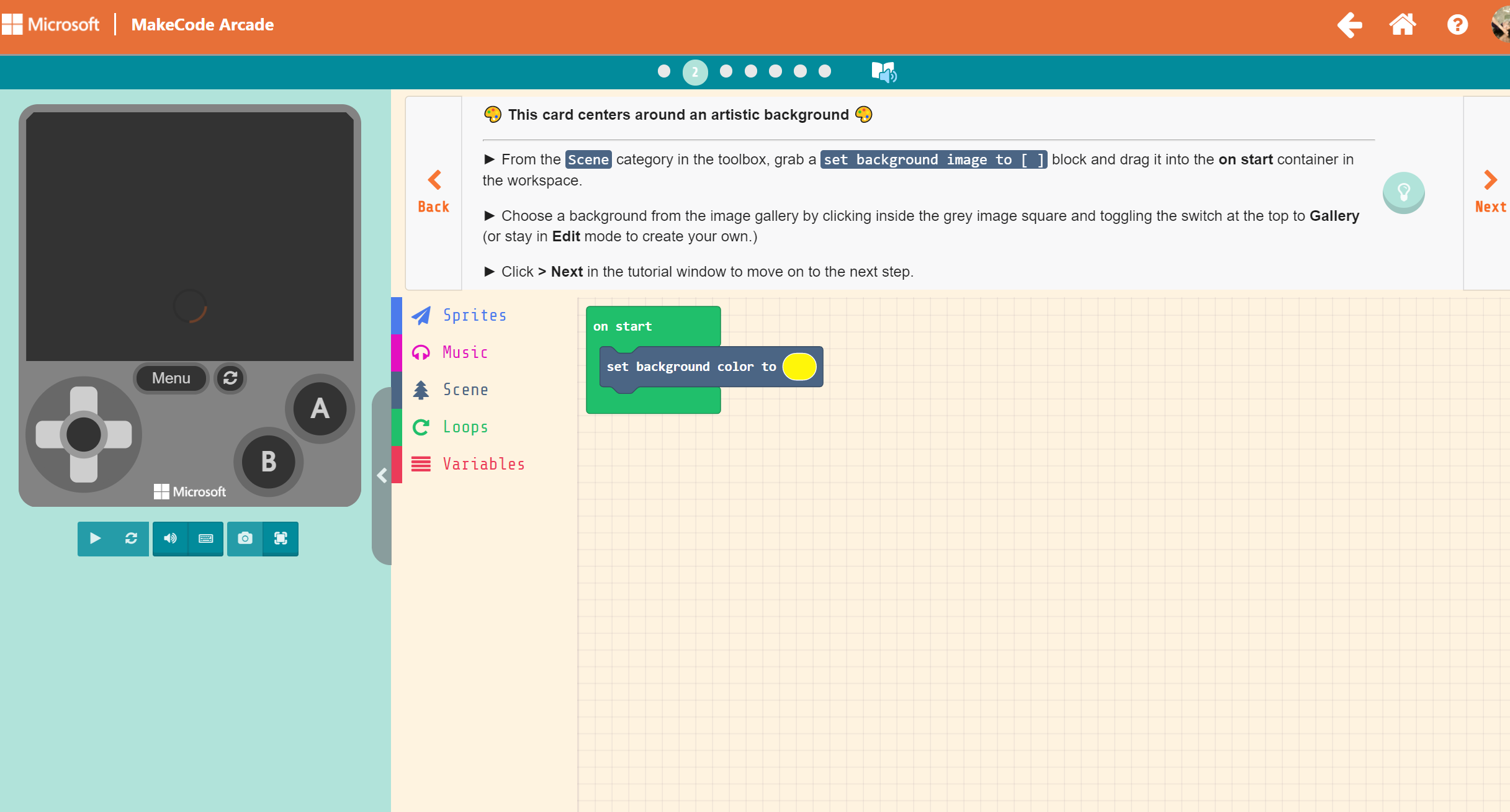Return to the MakeCode Arcade home screen
The height and width of the screenshot is (812, 1510).
(x=1403, y=24)
